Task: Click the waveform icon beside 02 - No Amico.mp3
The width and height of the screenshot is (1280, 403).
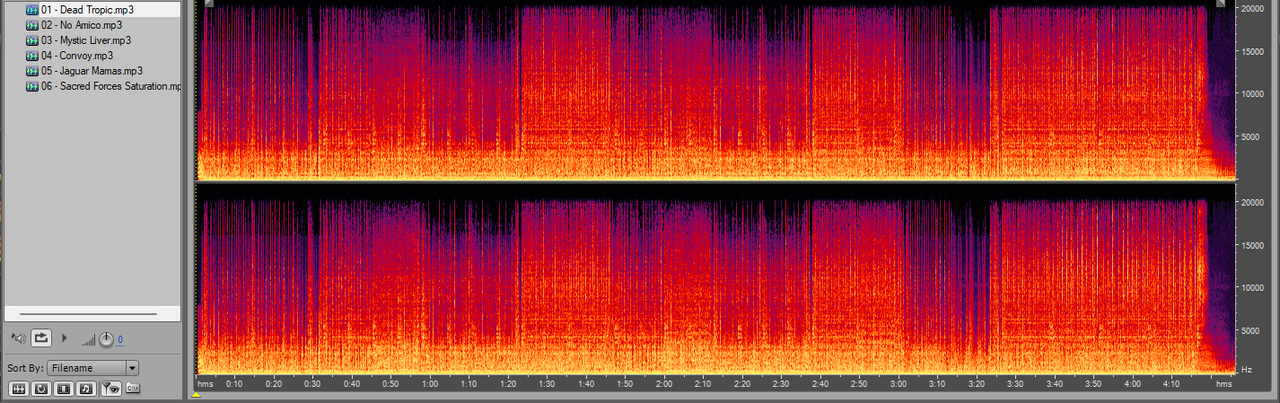Action: 32,25
